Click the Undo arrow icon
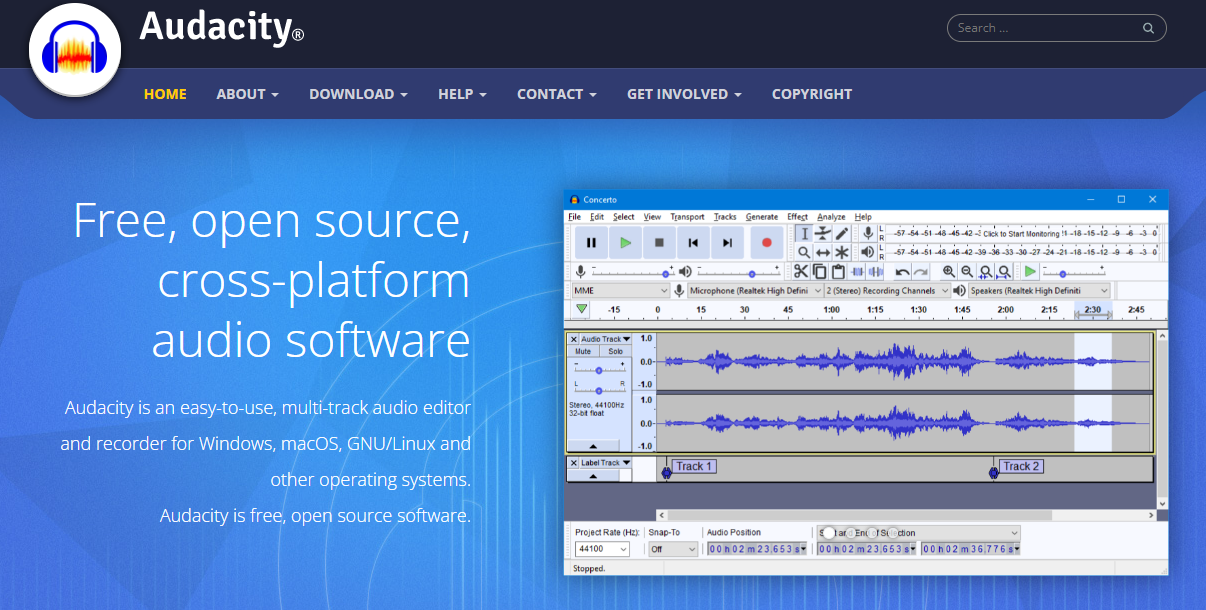Viewport: 1206px width, 610px height. click(902, 271)
